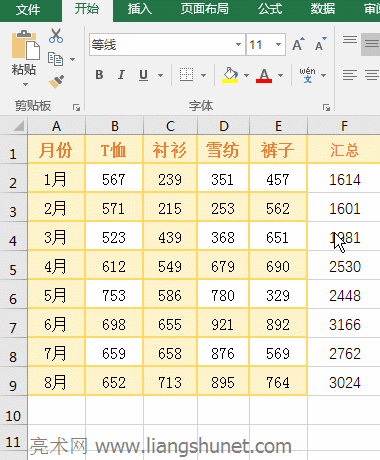Click the wén phonetic guide icon
The height and width of the screenshot is (460, 380).
point(307,75)
